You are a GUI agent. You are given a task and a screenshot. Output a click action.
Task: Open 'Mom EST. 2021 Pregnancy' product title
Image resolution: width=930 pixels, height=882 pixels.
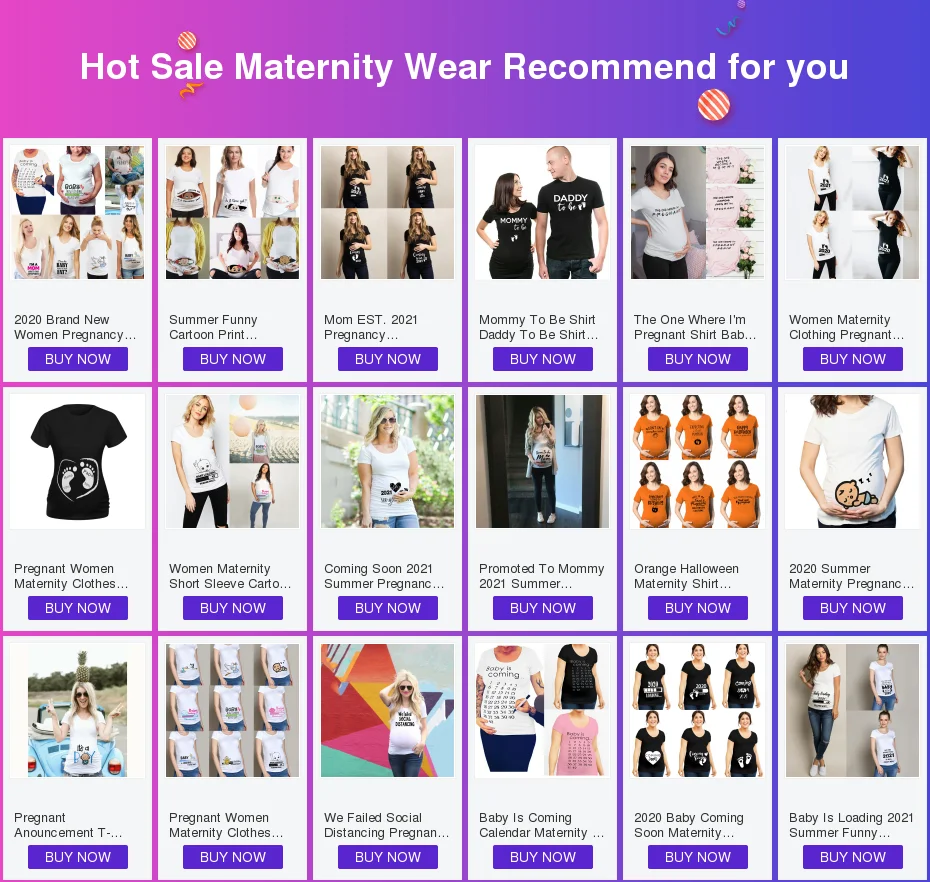(371, 327)
